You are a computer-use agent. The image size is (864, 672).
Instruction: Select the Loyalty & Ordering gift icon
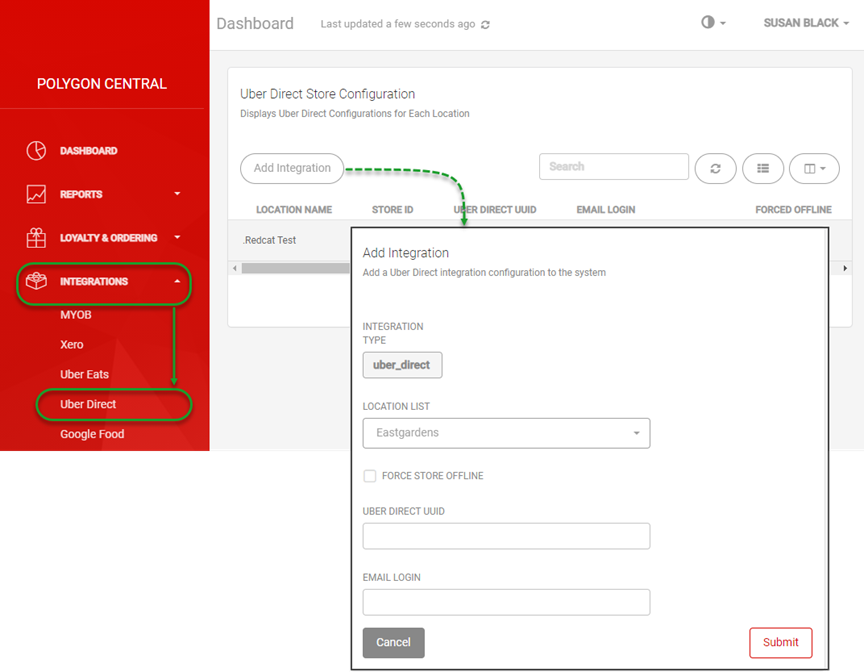(x=36, y=238)
